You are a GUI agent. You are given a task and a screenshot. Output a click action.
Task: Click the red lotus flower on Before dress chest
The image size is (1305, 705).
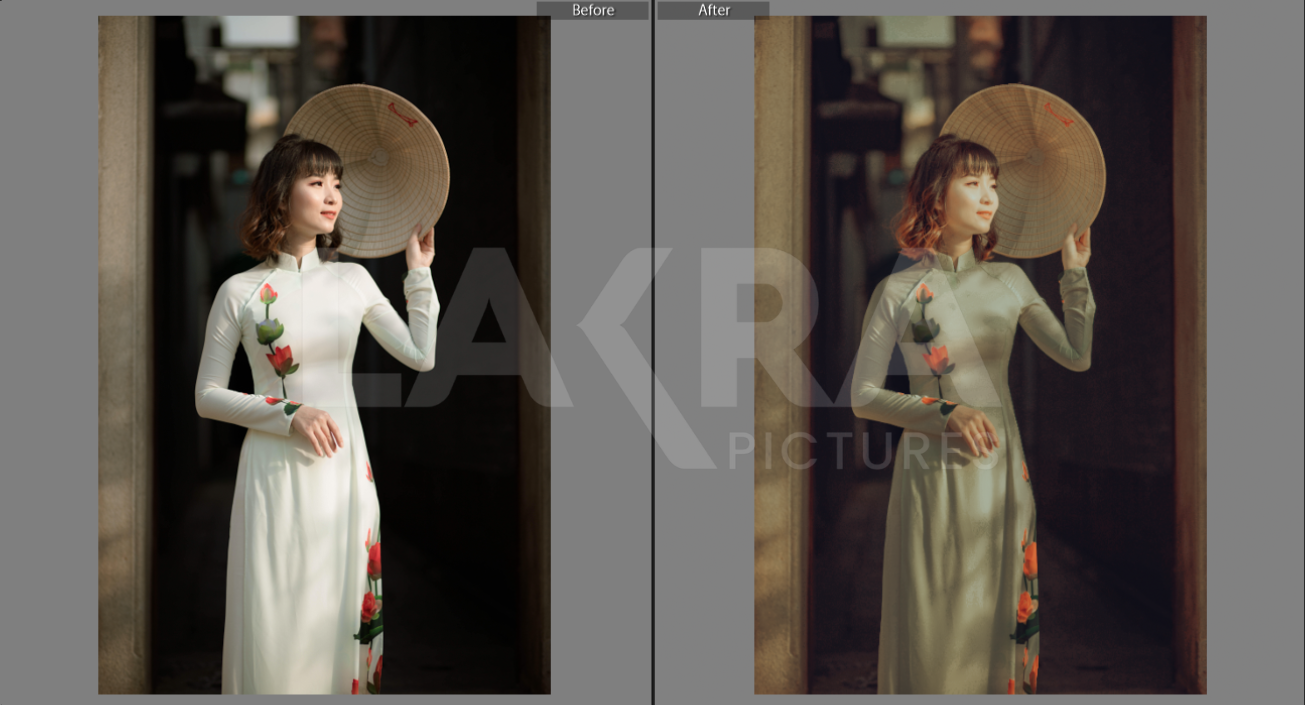(280, 358)
